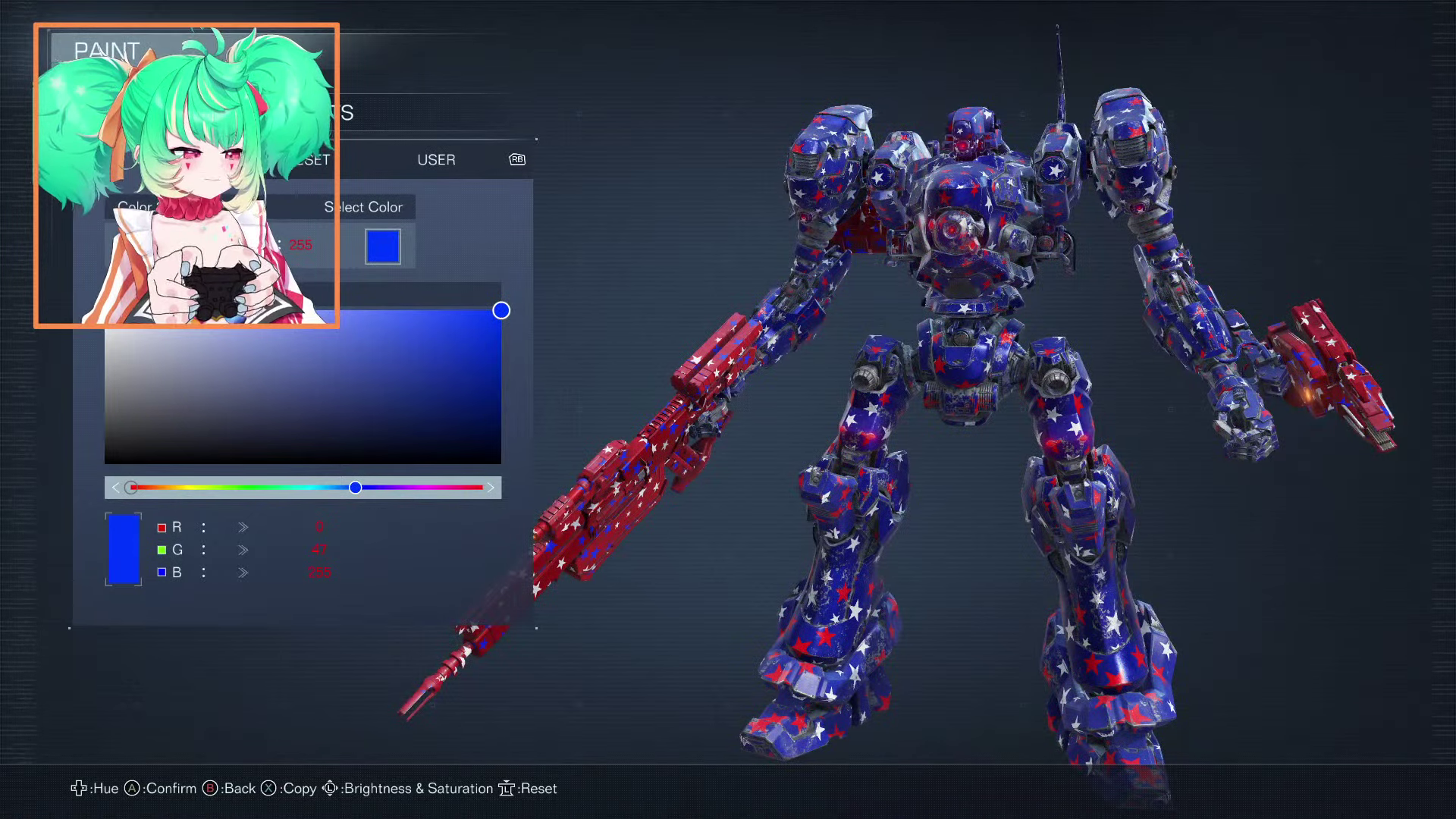Click the large blue preview swatch by RGB
The image size is (1456, 819).
[124, 549]
